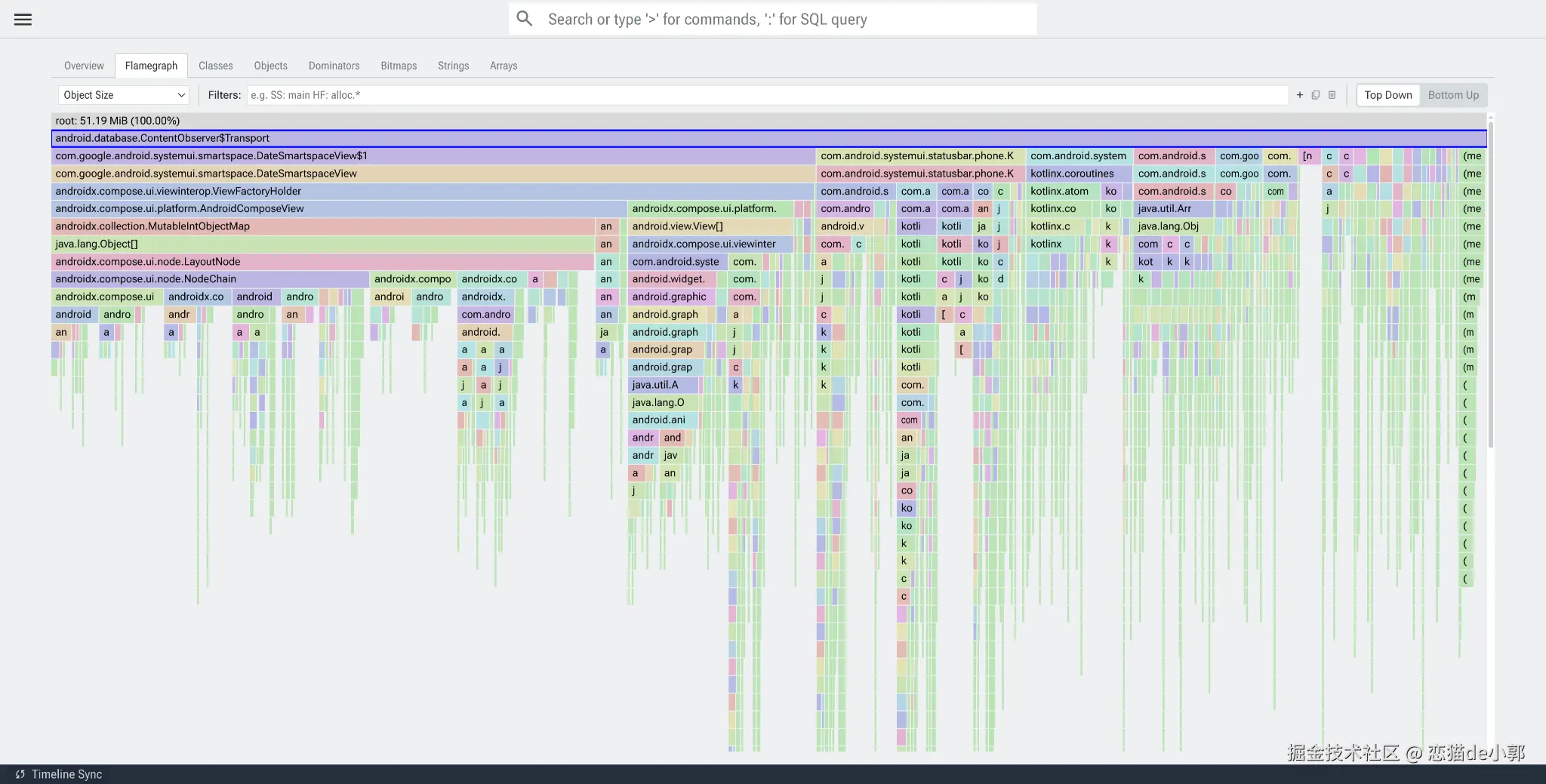
Task: Switch to the Dominators tab
Action: point(334,66)
